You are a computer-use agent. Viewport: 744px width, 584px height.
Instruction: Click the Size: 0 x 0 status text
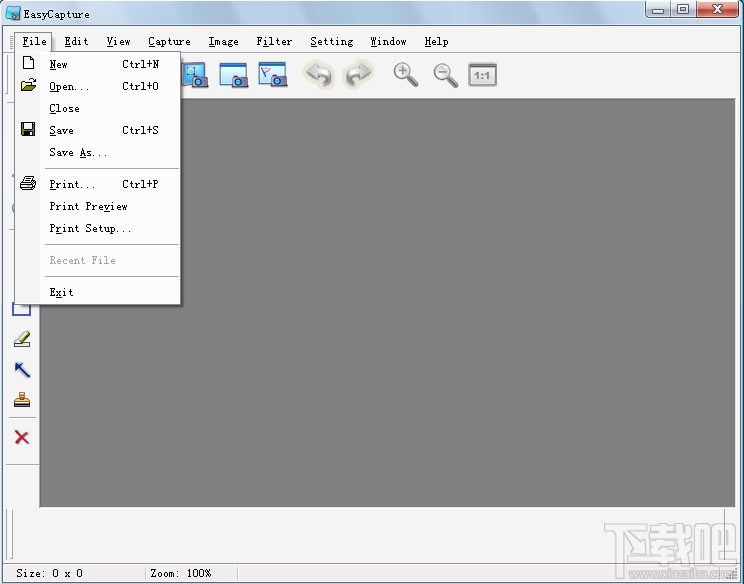(49, 573)
